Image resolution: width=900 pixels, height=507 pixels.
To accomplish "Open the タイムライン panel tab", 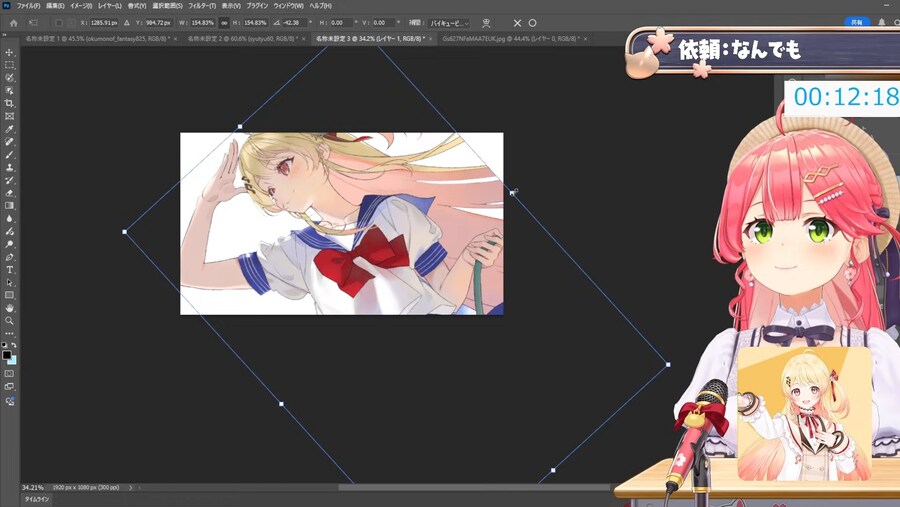I will click(x=36, y=499).
